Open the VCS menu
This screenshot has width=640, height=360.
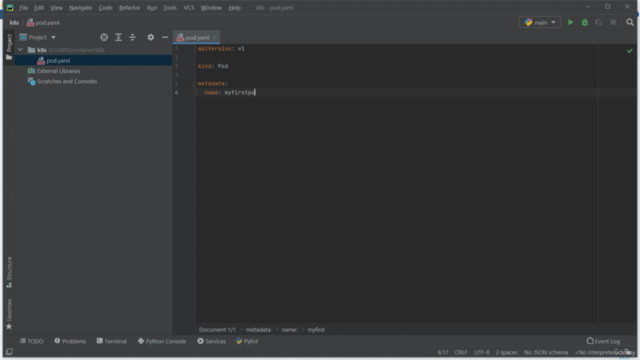[x=189, y=8]
